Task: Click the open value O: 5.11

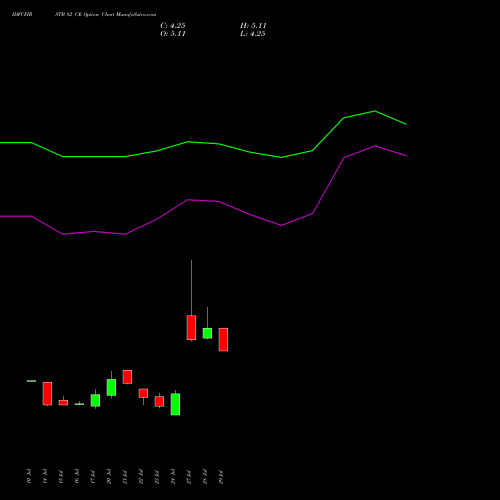Action: pos(173,34)
